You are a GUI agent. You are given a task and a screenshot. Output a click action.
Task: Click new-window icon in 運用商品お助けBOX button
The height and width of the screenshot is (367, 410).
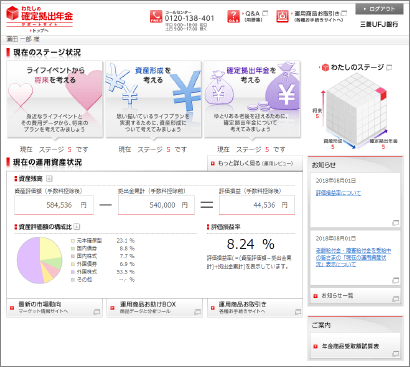tap(197, 312)
